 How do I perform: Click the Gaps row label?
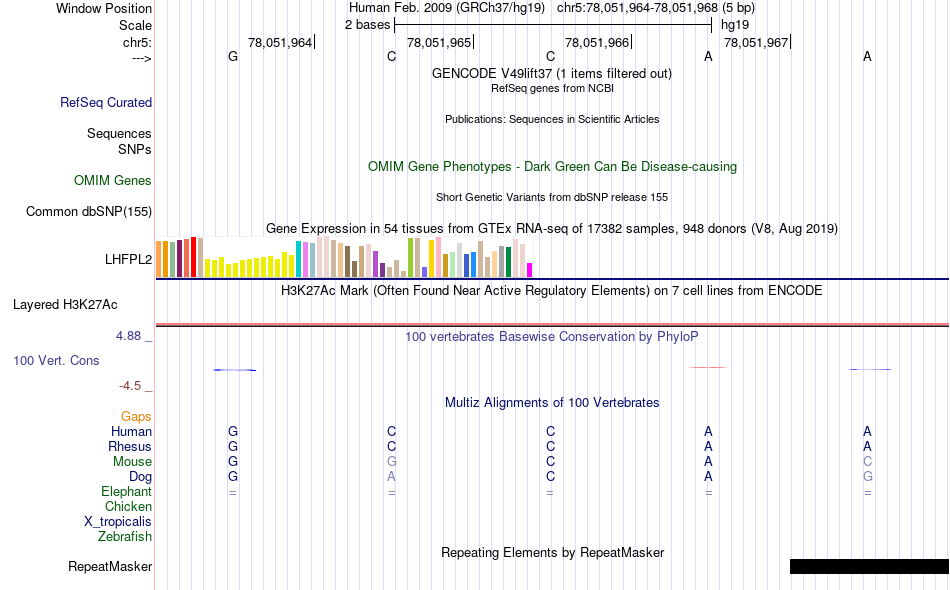[x=136, y=416]
